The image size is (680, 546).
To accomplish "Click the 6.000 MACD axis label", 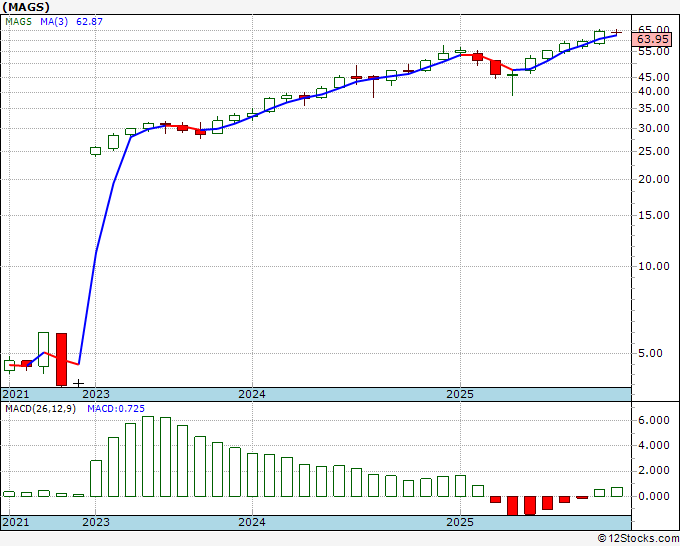I will coord(654,420).
